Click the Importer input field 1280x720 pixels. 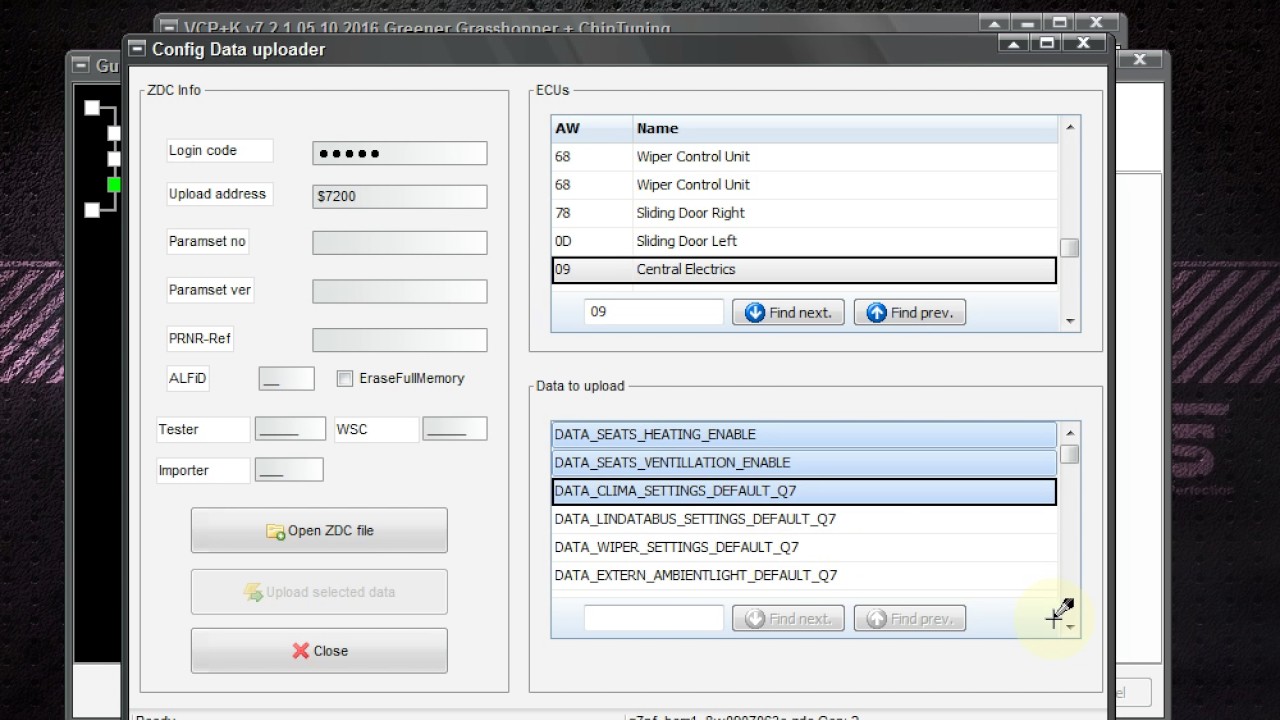tap(289, 470)
